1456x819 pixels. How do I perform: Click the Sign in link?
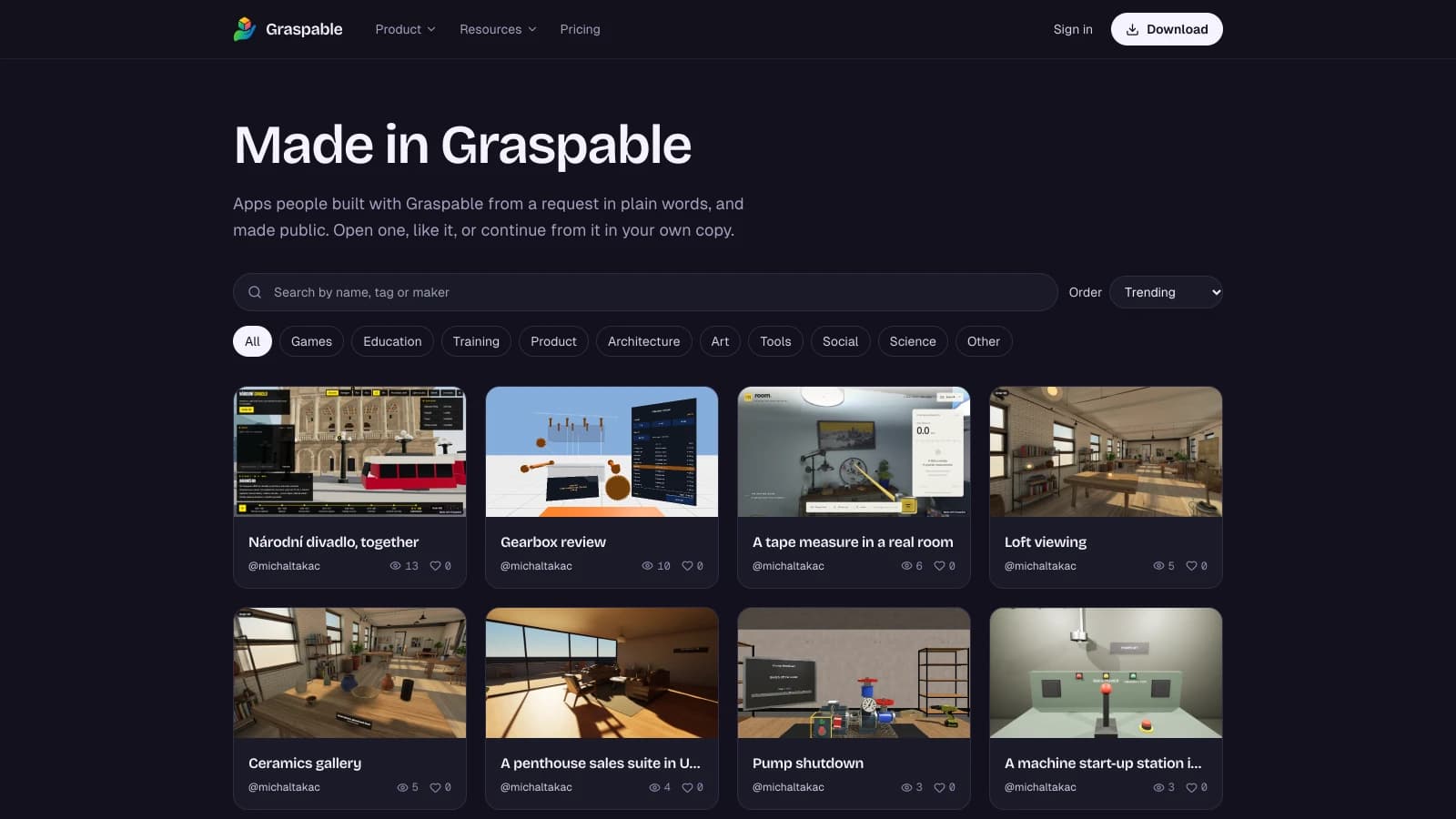[x=1073, y=29]
